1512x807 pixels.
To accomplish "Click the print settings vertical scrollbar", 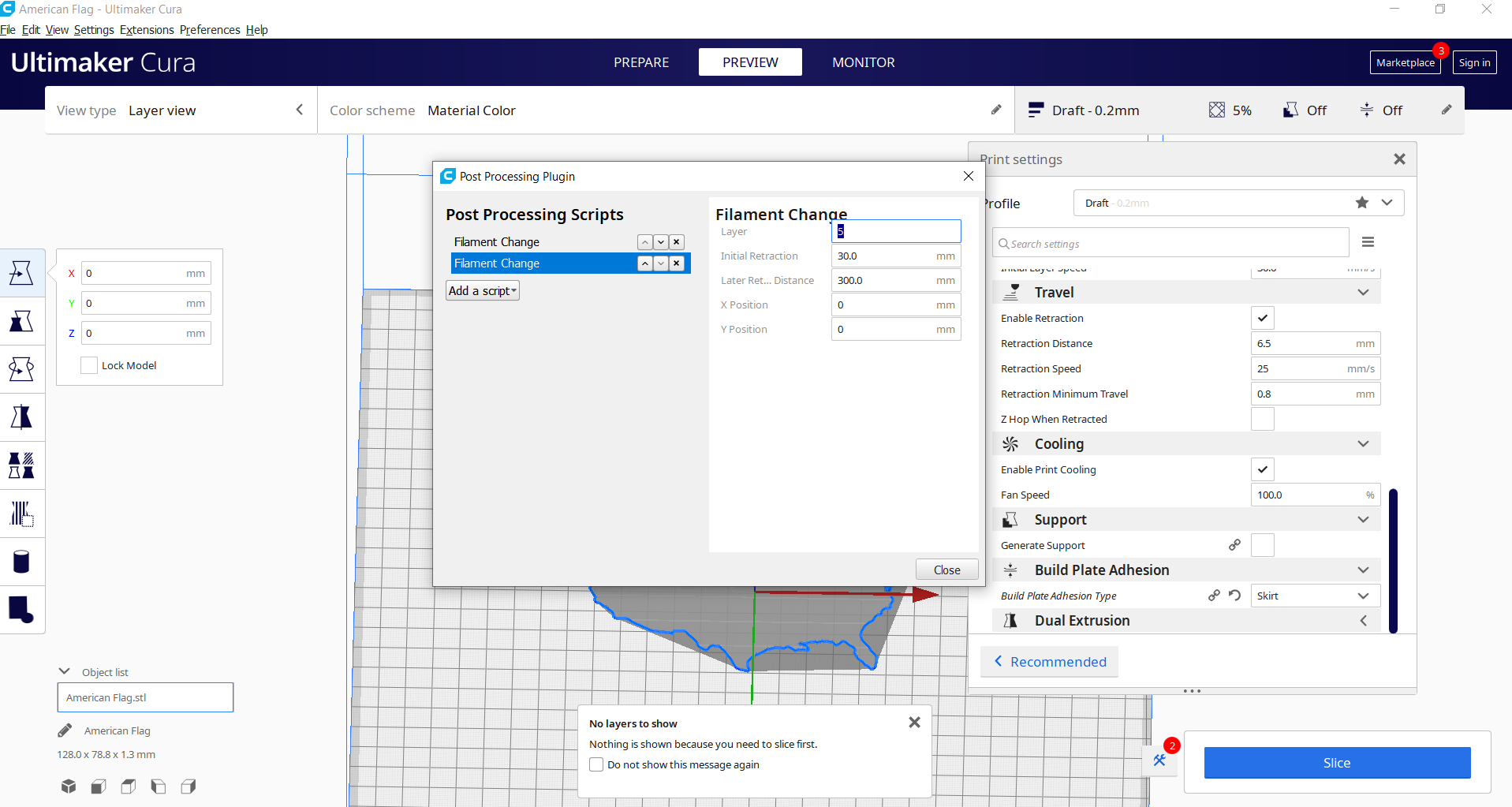I will [x=1393, y=561].
